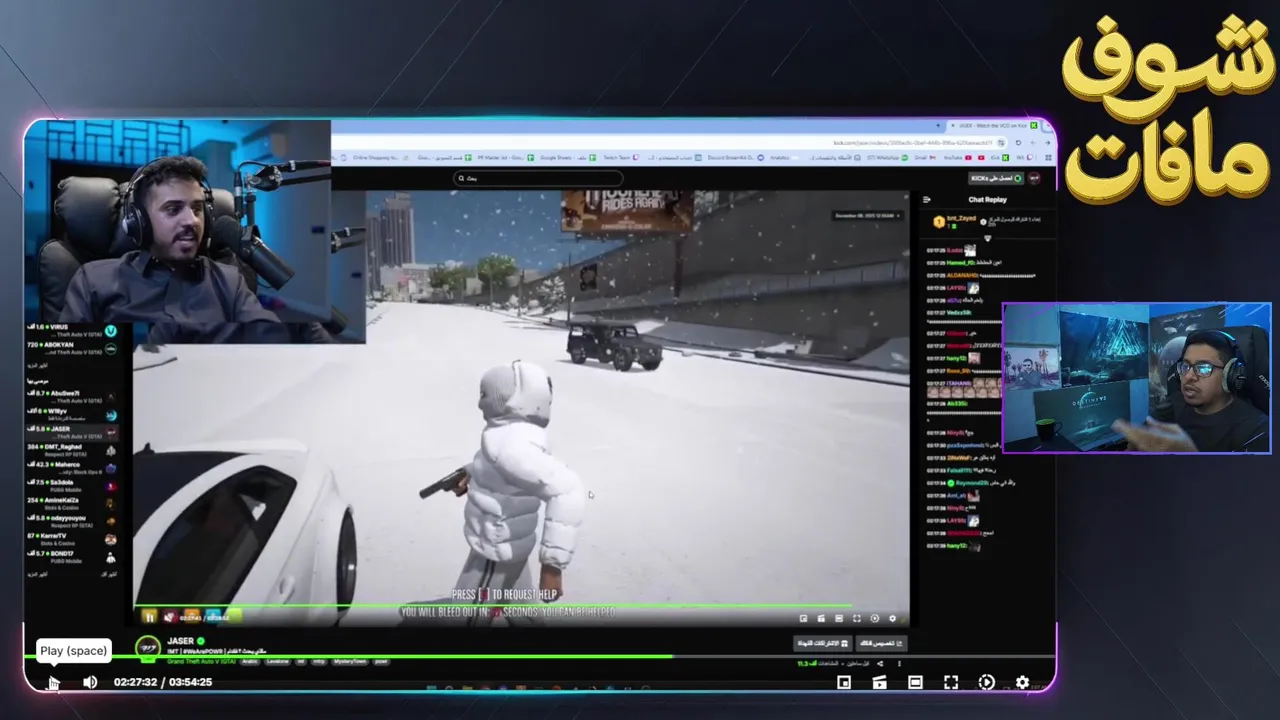Open the Discord StreamKit bookmark
This screenshot has width=1280, height=720.
click(735, 157)
